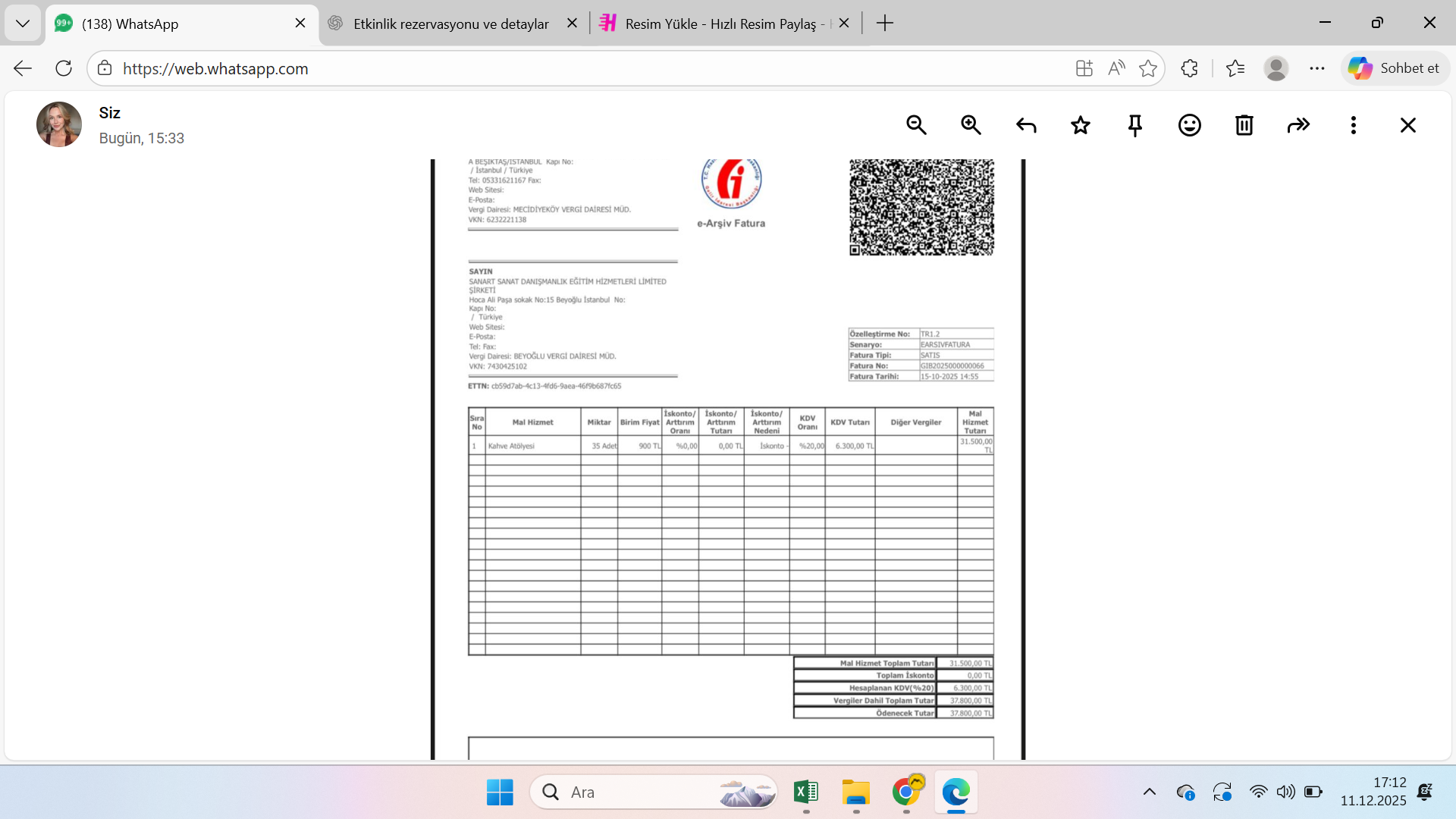This screenshot has height=819, width=1456.
Task: Close the Resim Yükle tab
Action: point(844,24)
